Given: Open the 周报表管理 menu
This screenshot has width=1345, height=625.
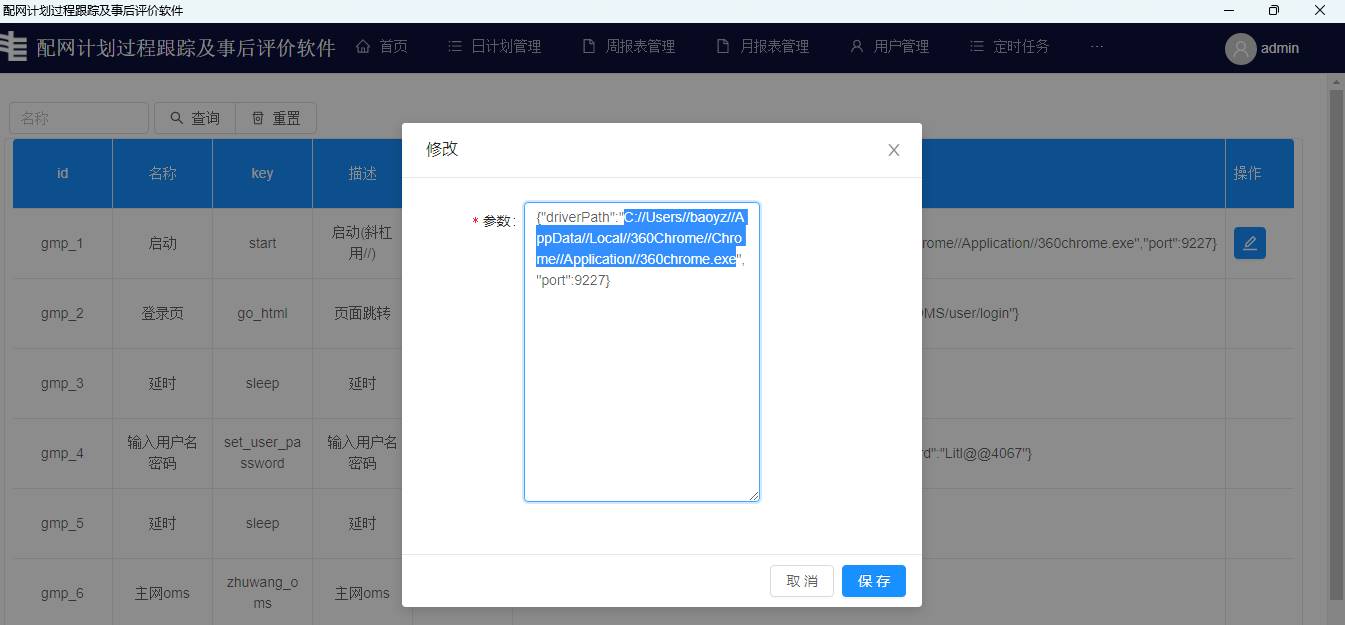Looking at the screenshot, I should pos(628,46).
